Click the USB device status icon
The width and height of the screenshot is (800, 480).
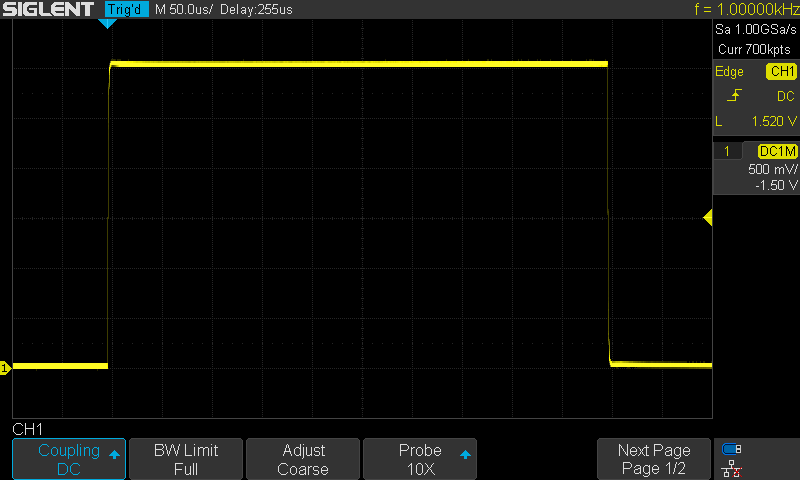point(732,449)
